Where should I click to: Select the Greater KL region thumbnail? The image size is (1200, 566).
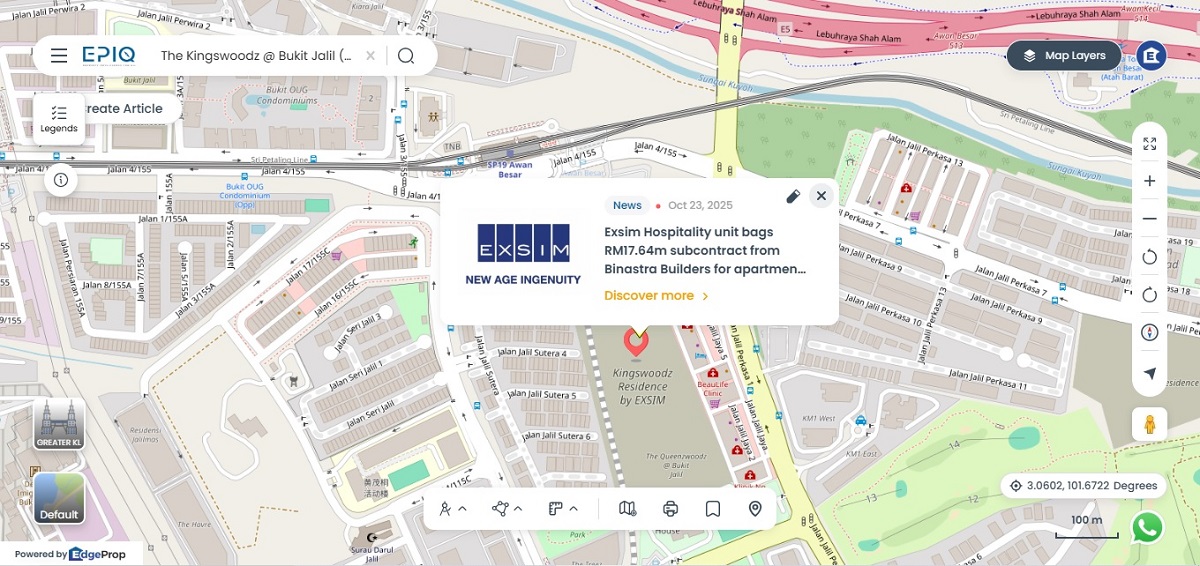pyautogui.click(x=59, y=425)
